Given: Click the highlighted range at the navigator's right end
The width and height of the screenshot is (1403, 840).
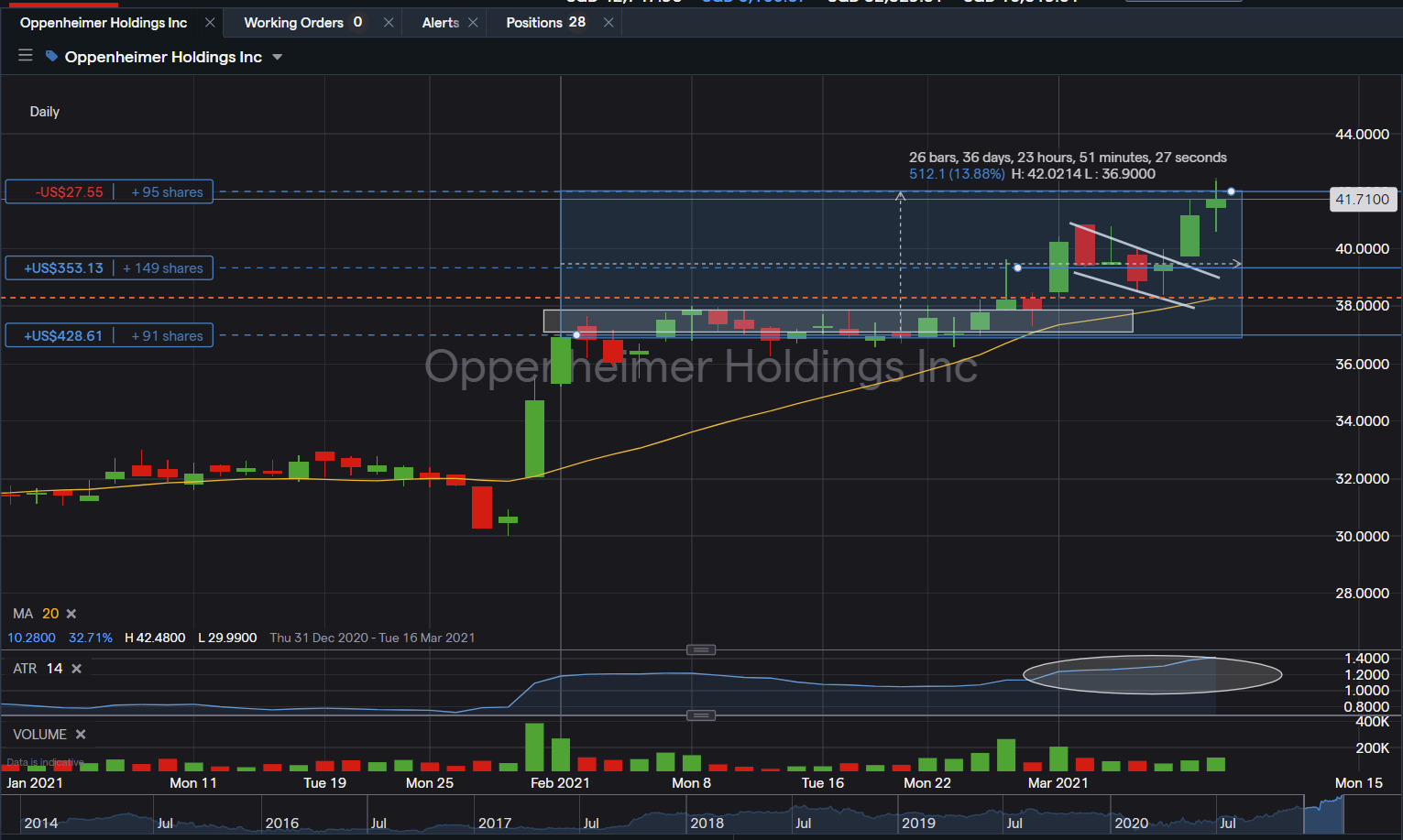Looking at the screenshot, I should 1324,815.
